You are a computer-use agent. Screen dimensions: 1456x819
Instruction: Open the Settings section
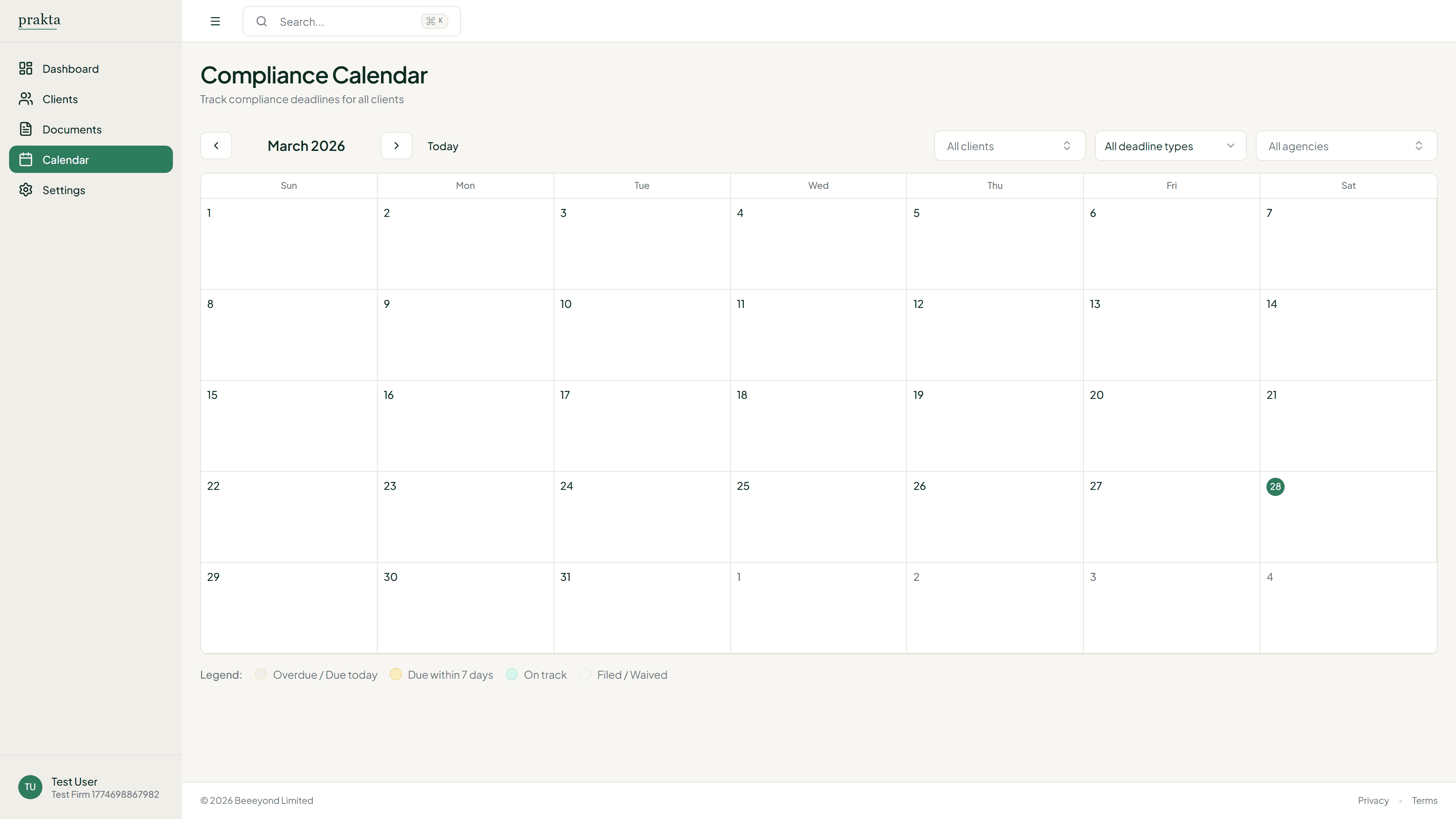pyautogui.click(x=63, y=190)
